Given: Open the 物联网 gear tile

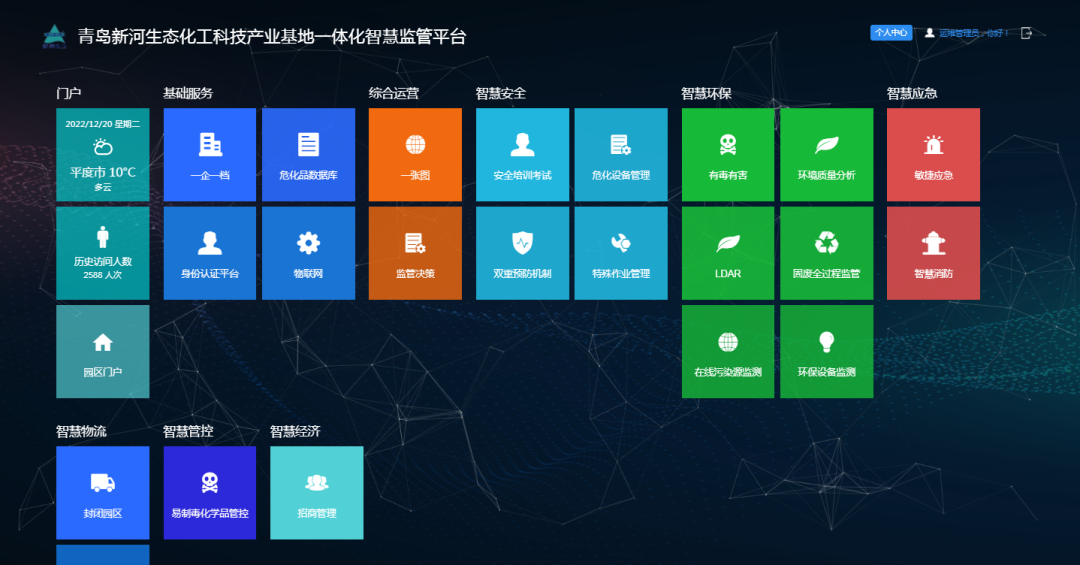Looking at the screenshot, I should tap(309, 253).
